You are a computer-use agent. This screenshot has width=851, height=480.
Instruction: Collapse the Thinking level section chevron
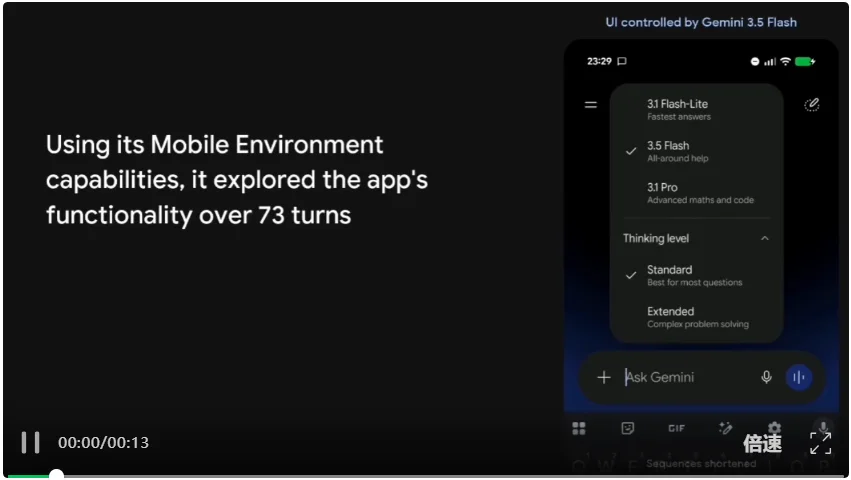[x=765, y=238]
